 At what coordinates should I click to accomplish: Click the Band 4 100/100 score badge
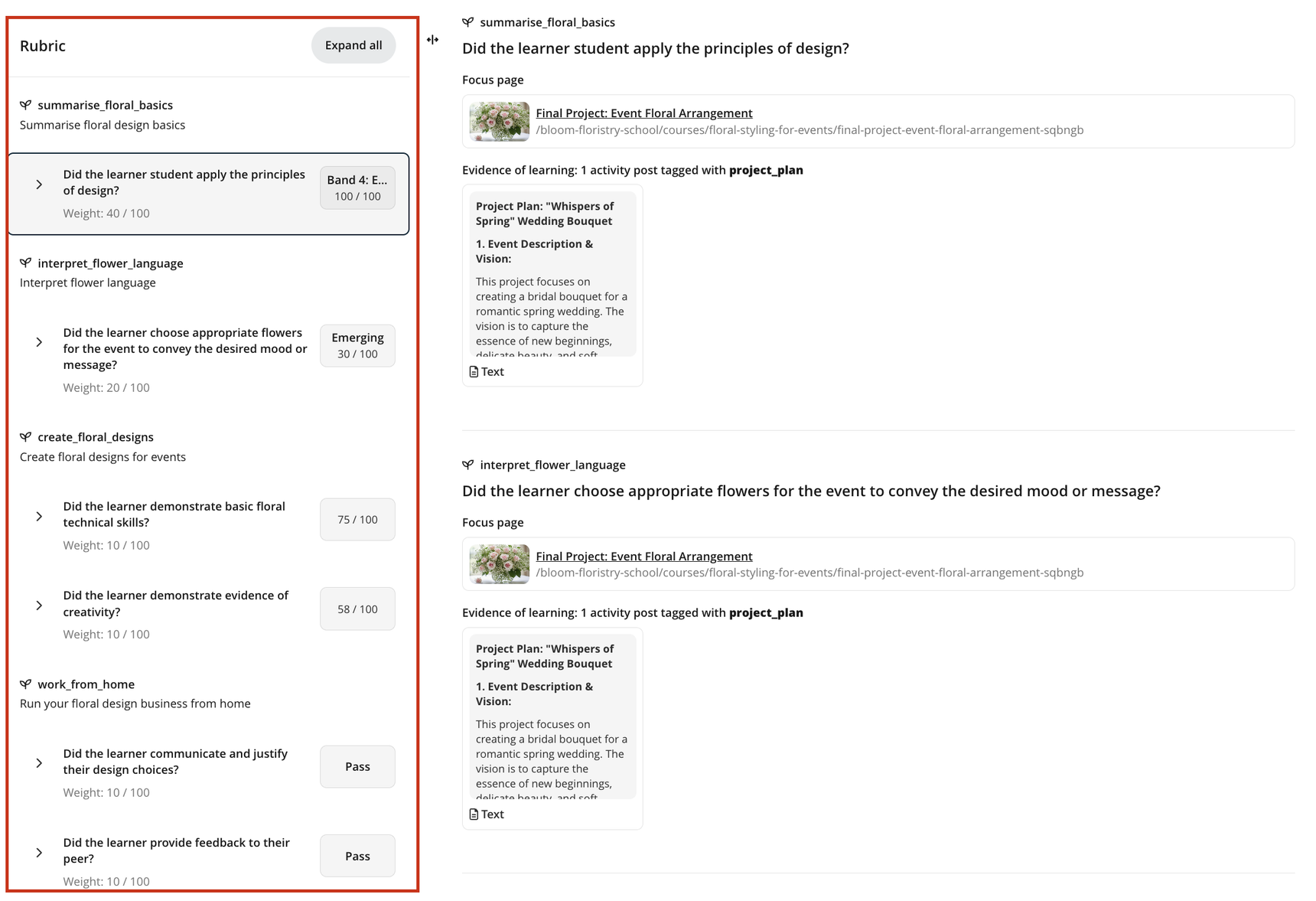click(357, 188)
